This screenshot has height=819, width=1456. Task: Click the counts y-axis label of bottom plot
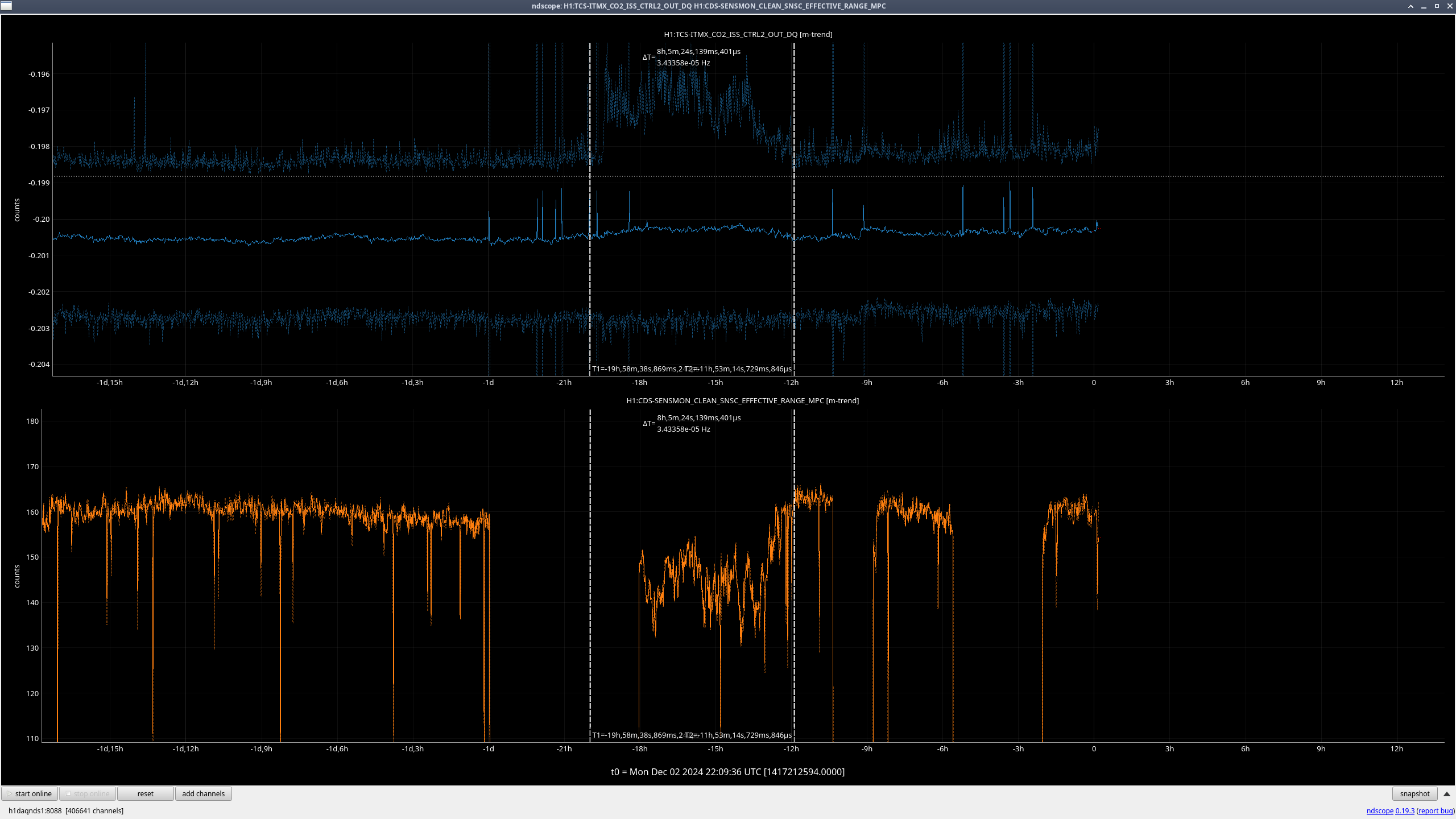17,576
